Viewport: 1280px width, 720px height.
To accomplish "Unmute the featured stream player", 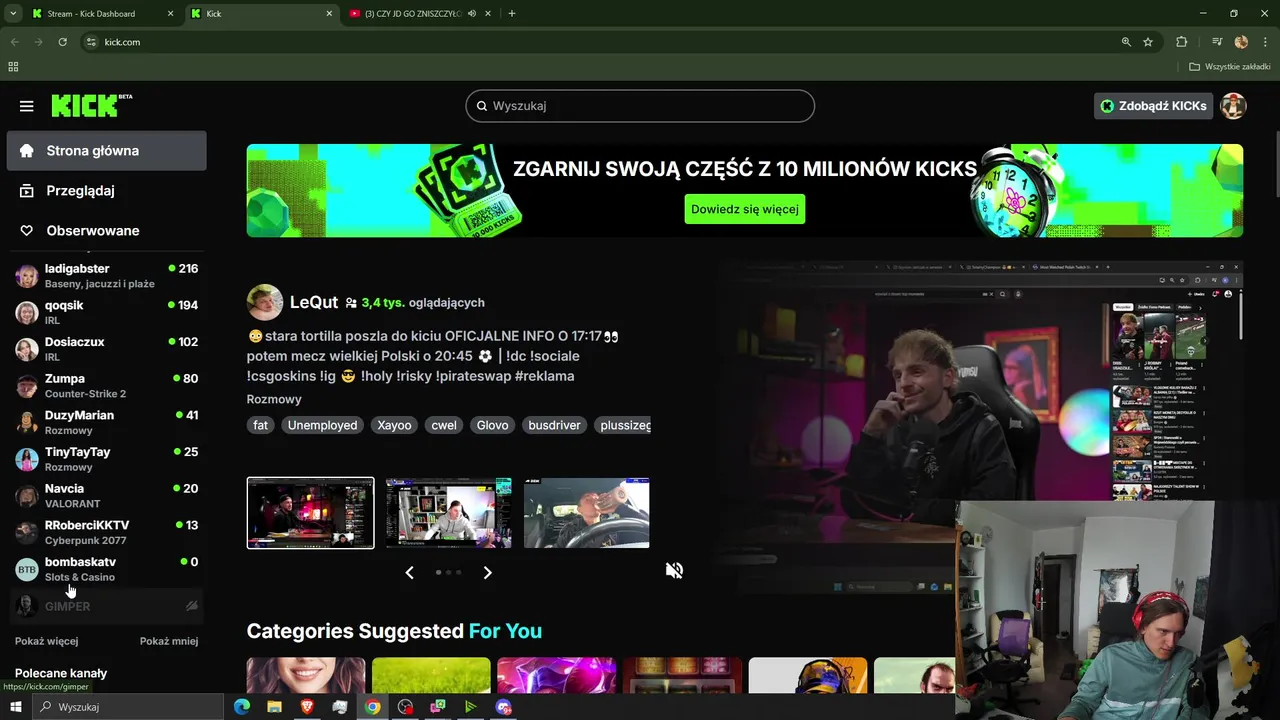I will pyautogui.click(x=675, y=570).
